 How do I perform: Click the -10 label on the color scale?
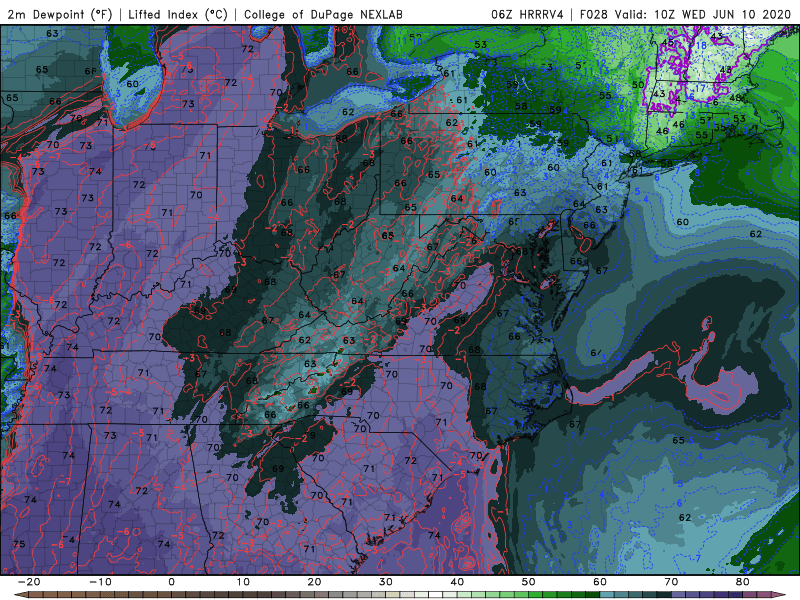(100, 582)
